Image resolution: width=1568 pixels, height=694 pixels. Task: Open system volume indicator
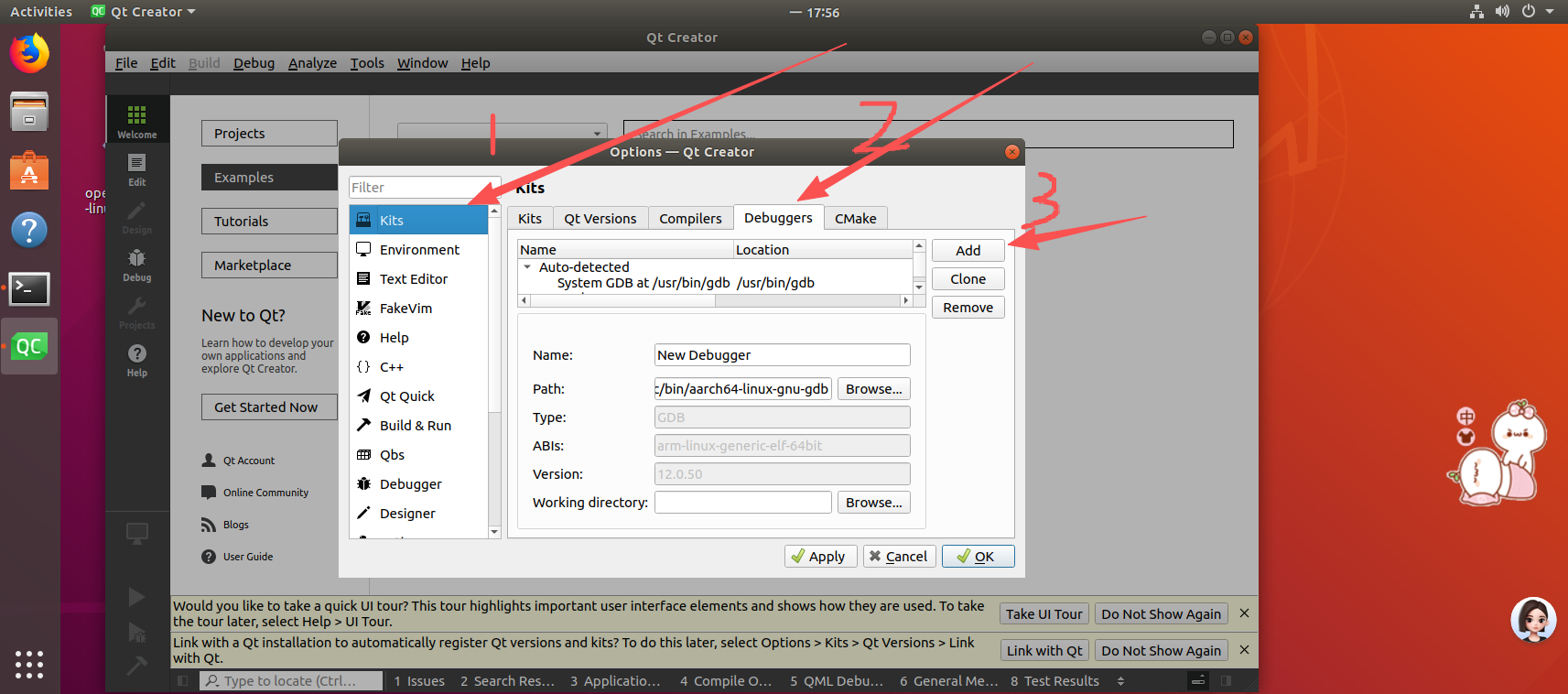point(1502,12)
